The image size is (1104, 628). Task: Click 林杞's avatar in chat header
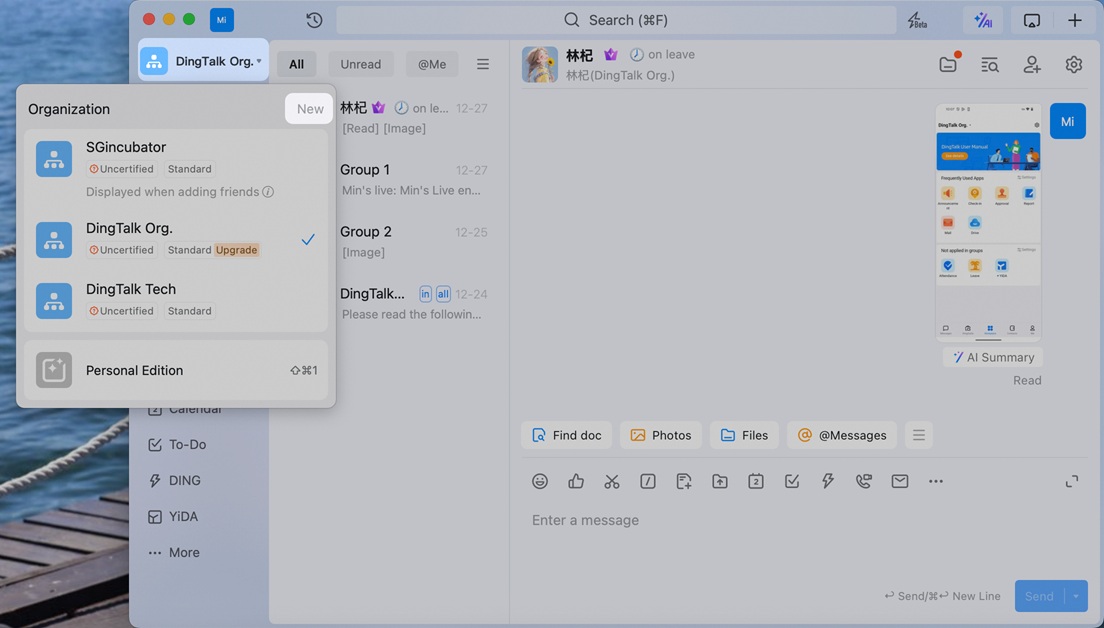click(540, 64)
